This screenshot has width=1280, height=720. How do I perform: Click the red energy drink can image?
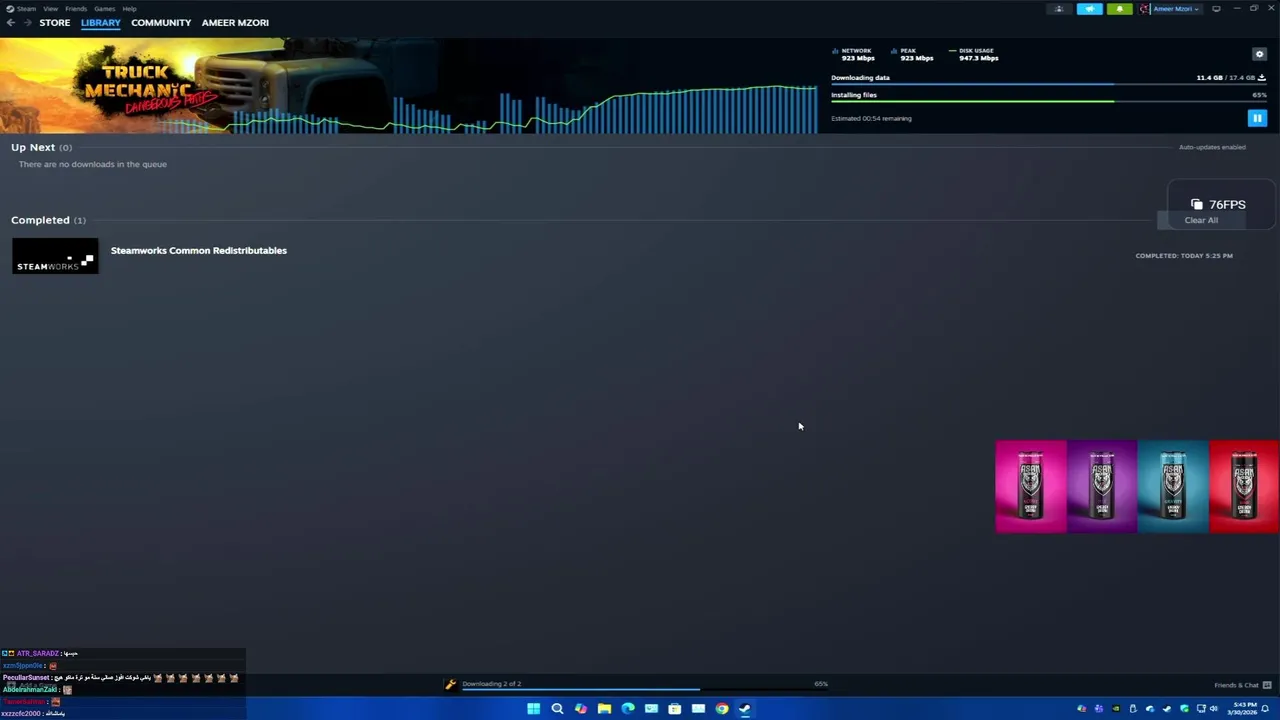tap(1244, 486)
